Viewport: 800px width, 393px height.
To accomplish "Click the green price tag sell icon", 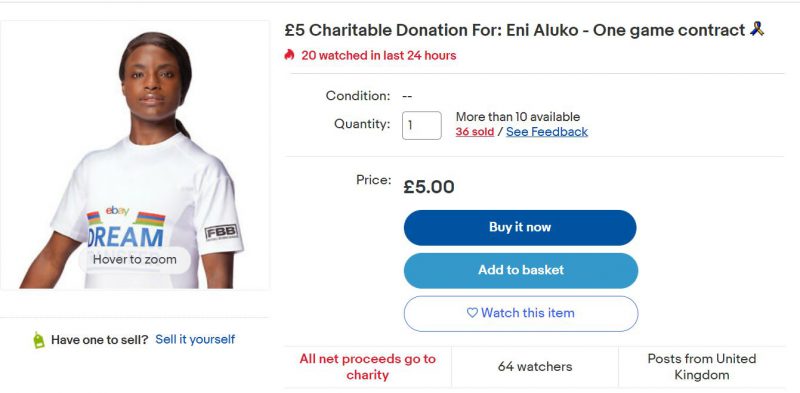I will [x=39, y=340].
